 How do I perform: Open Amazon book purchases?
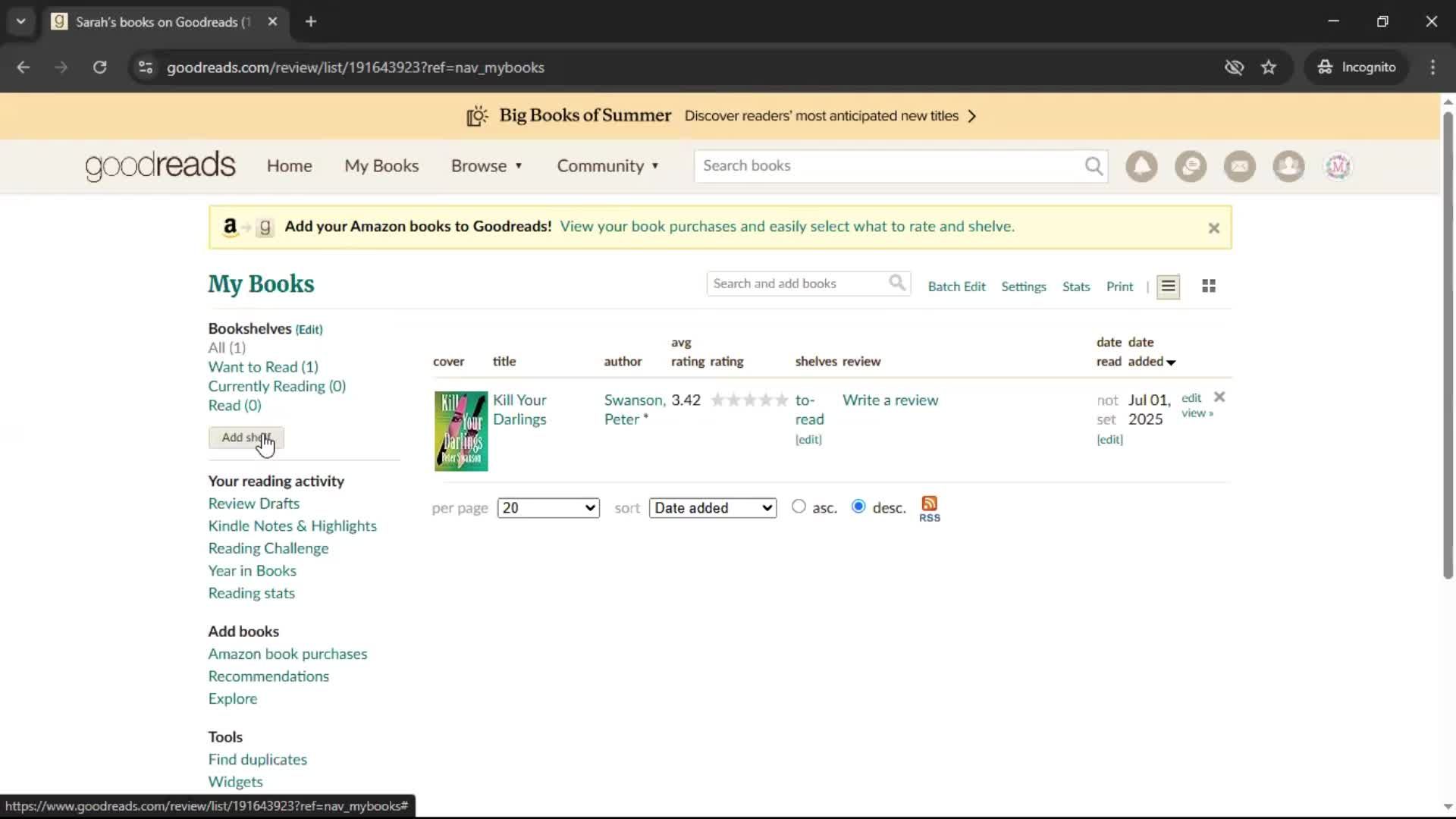pos(287,654)
